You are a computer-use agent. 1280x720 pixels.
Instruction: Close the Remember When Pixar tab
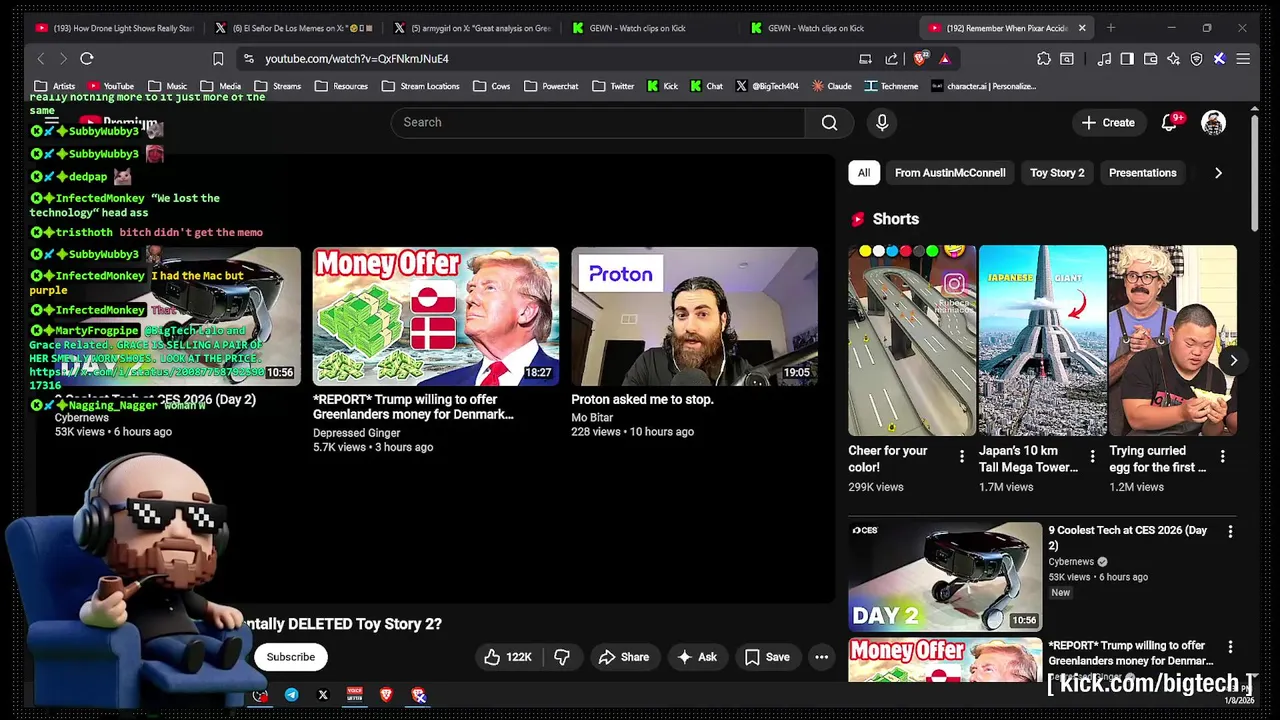[x=1081, y=28]
